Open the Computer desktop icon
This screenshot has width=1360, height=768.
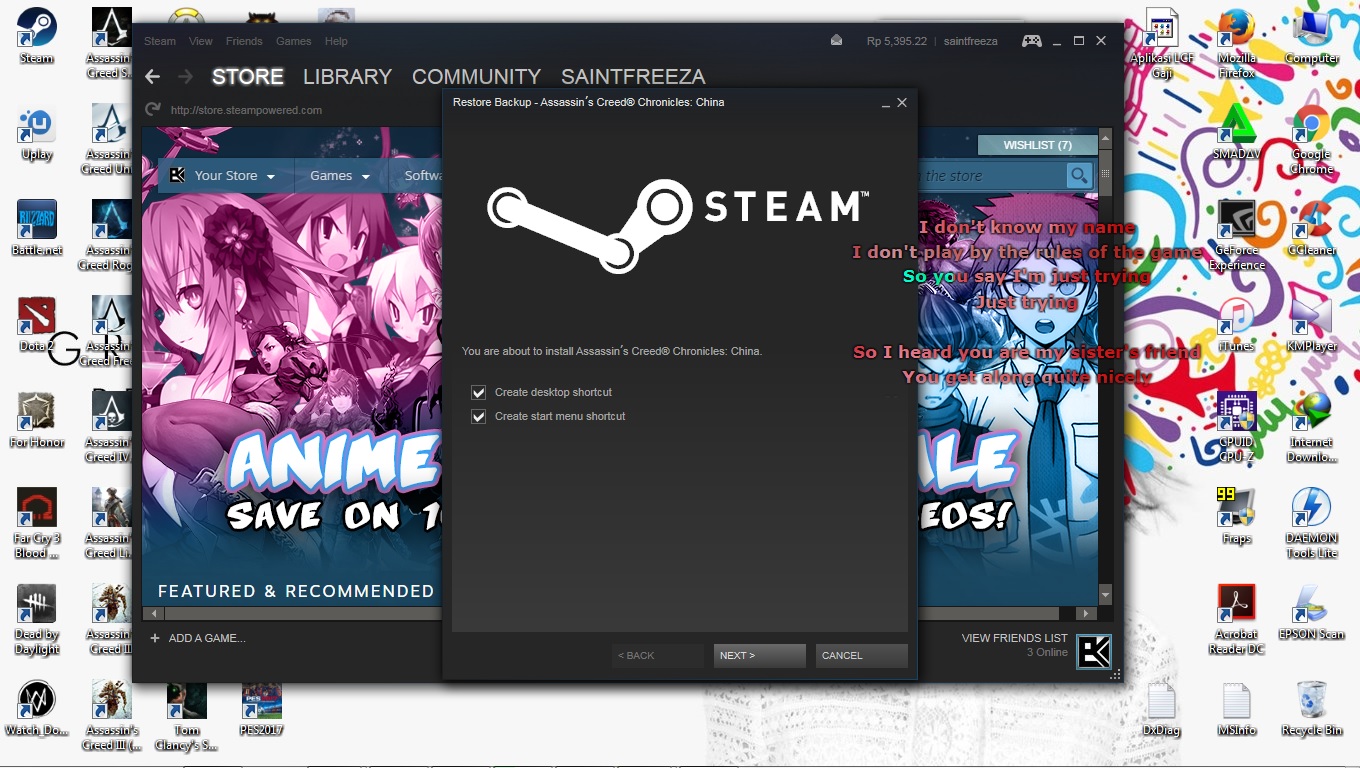[x=1312, y=35]
